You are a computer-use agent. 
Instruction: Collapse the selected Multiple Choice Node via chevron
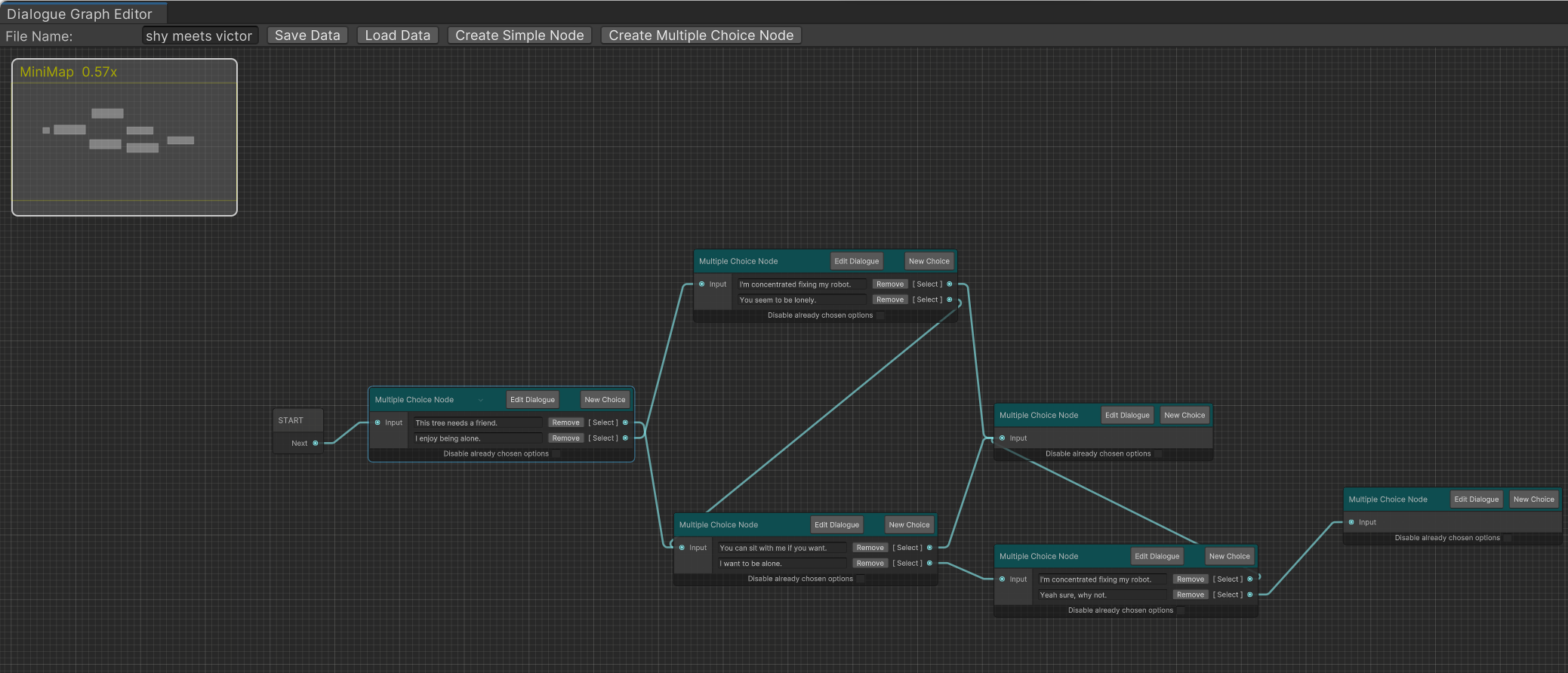point(481,400)
